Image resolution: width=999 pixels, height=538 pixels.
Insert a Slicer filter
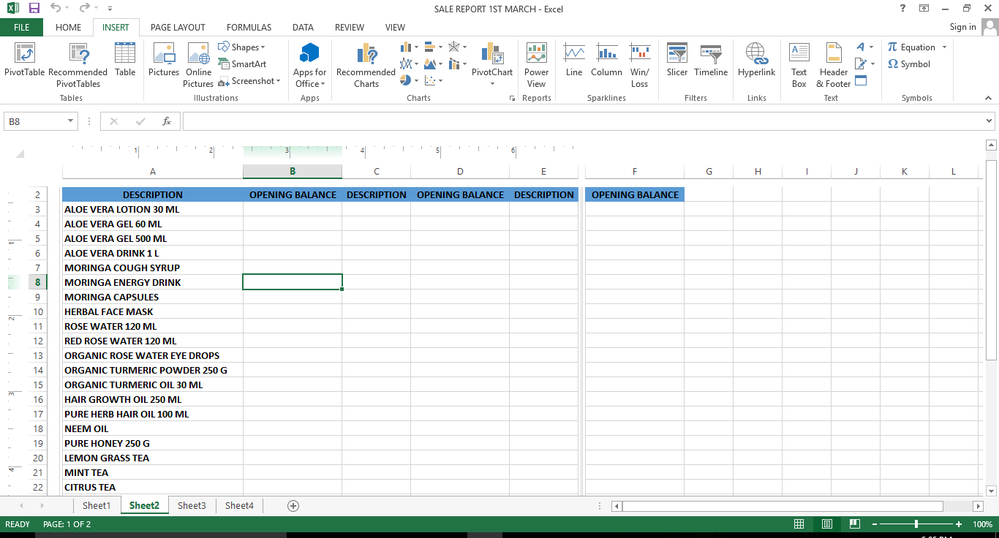pos(677,59)
